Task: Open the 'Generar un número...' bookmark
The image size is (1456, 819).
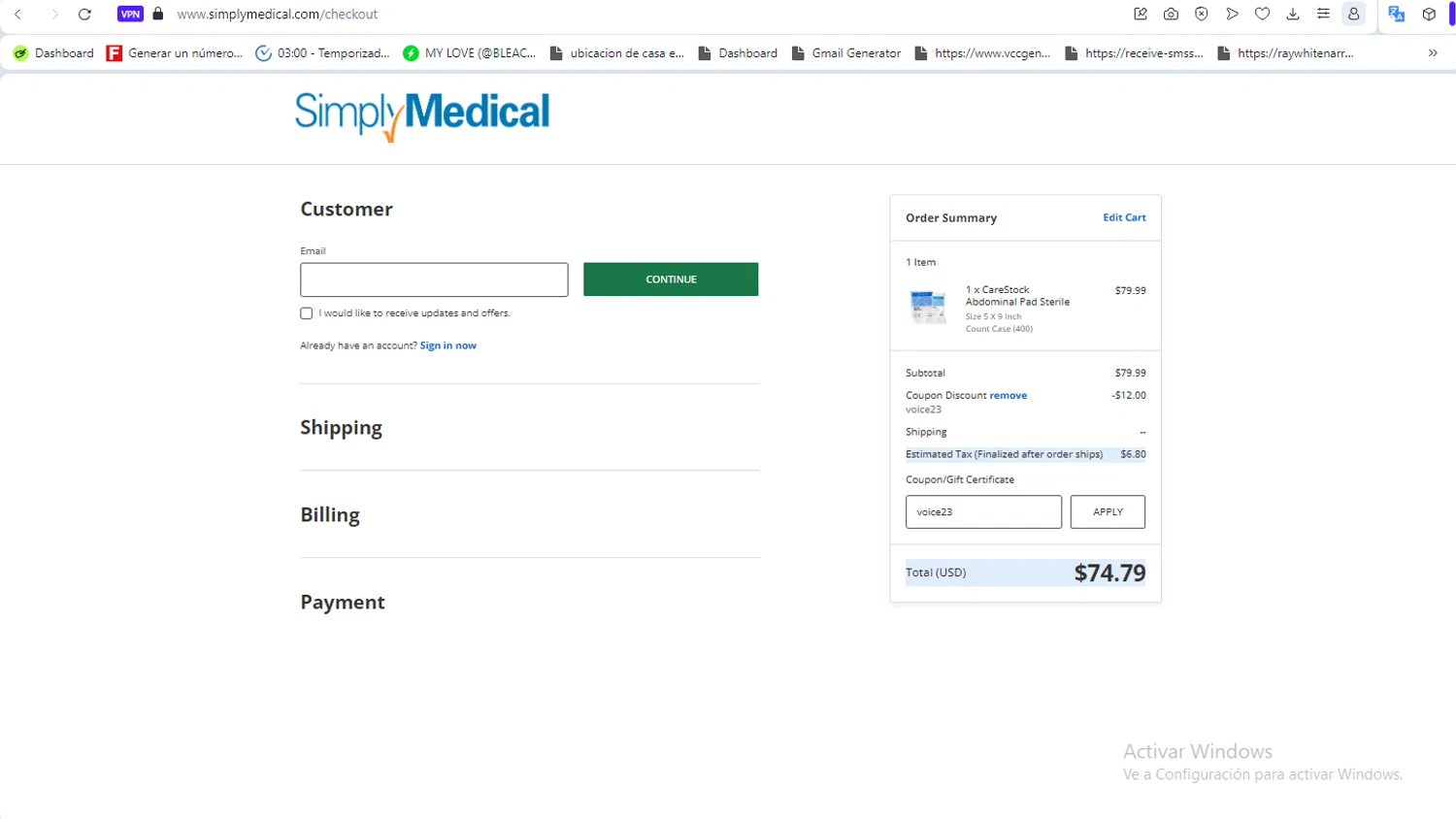Action: click(176, 53)
